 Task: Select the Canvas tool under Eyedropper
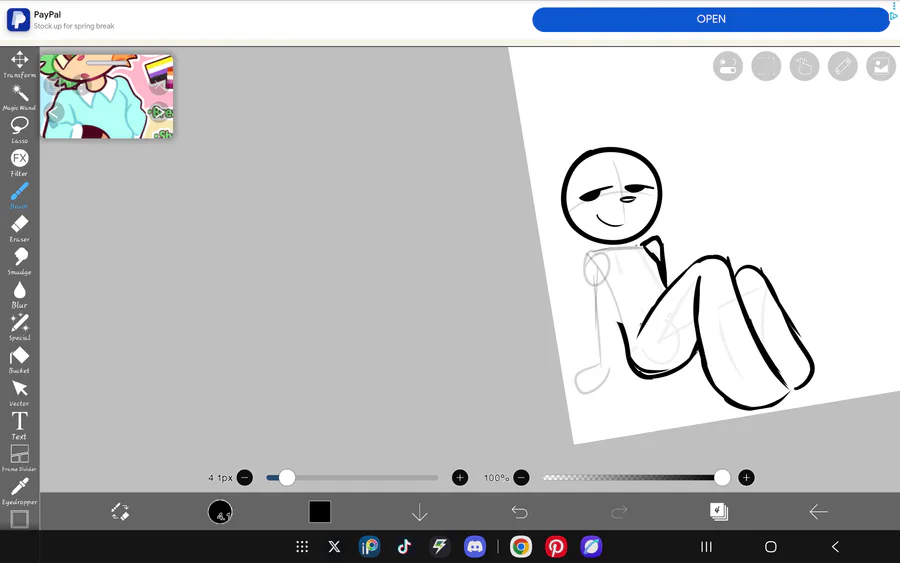(x=20, y=519)
